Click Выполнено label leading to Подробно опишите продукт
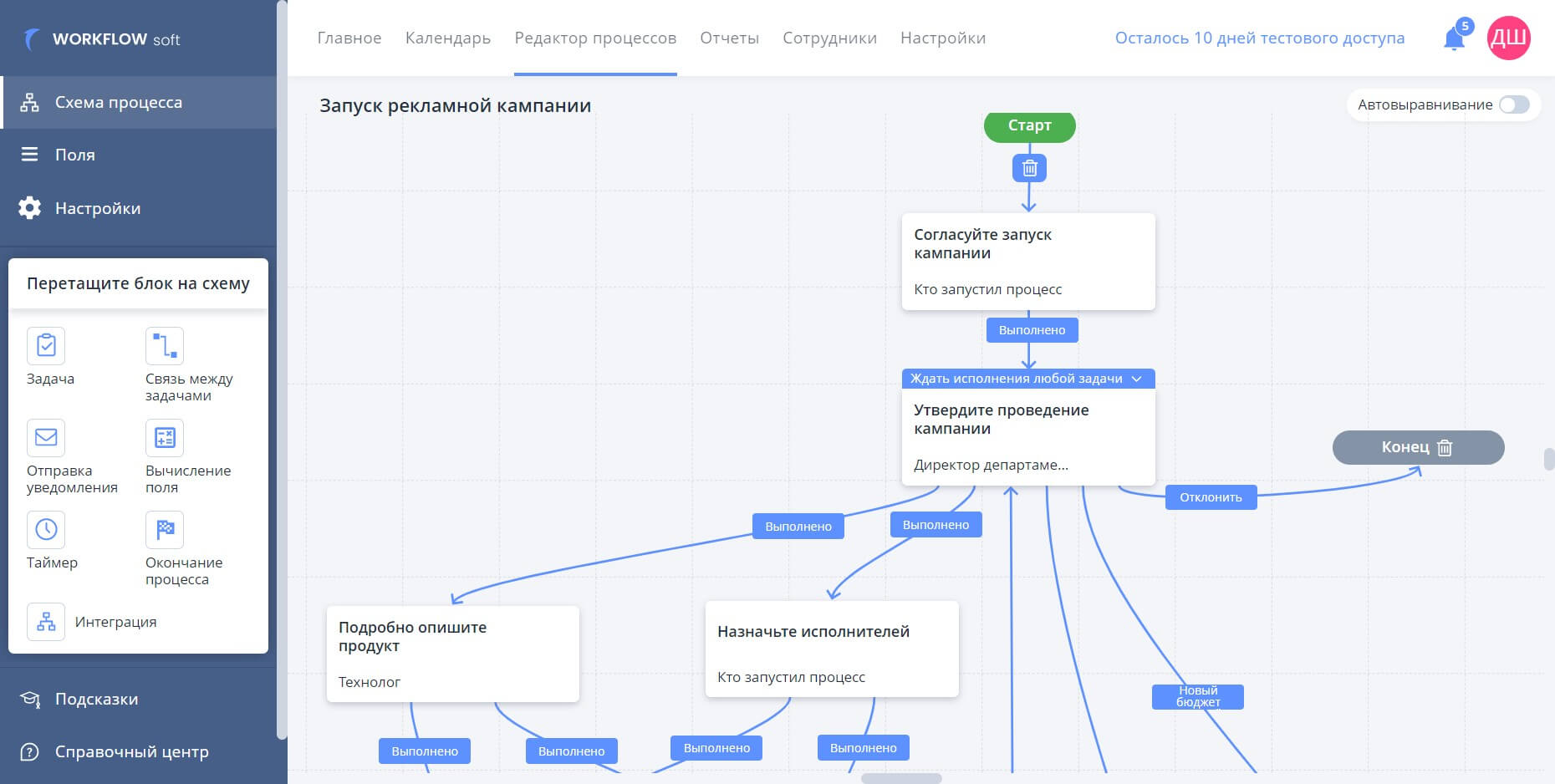This screenshot has height=784, width=1555. 798,527
